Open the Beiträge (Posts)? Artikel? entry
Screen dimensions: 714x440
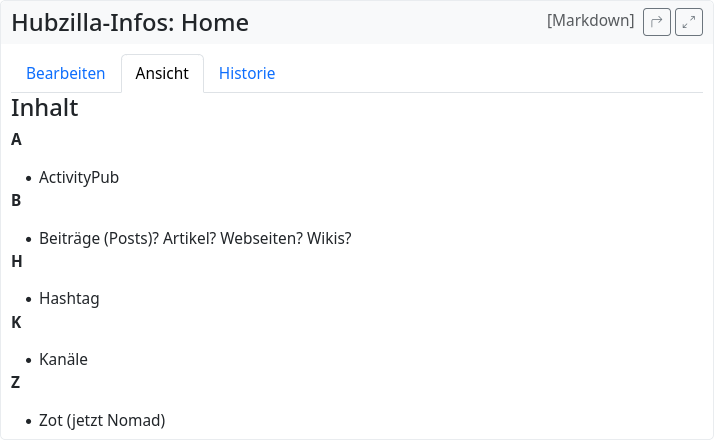[195, 238]
